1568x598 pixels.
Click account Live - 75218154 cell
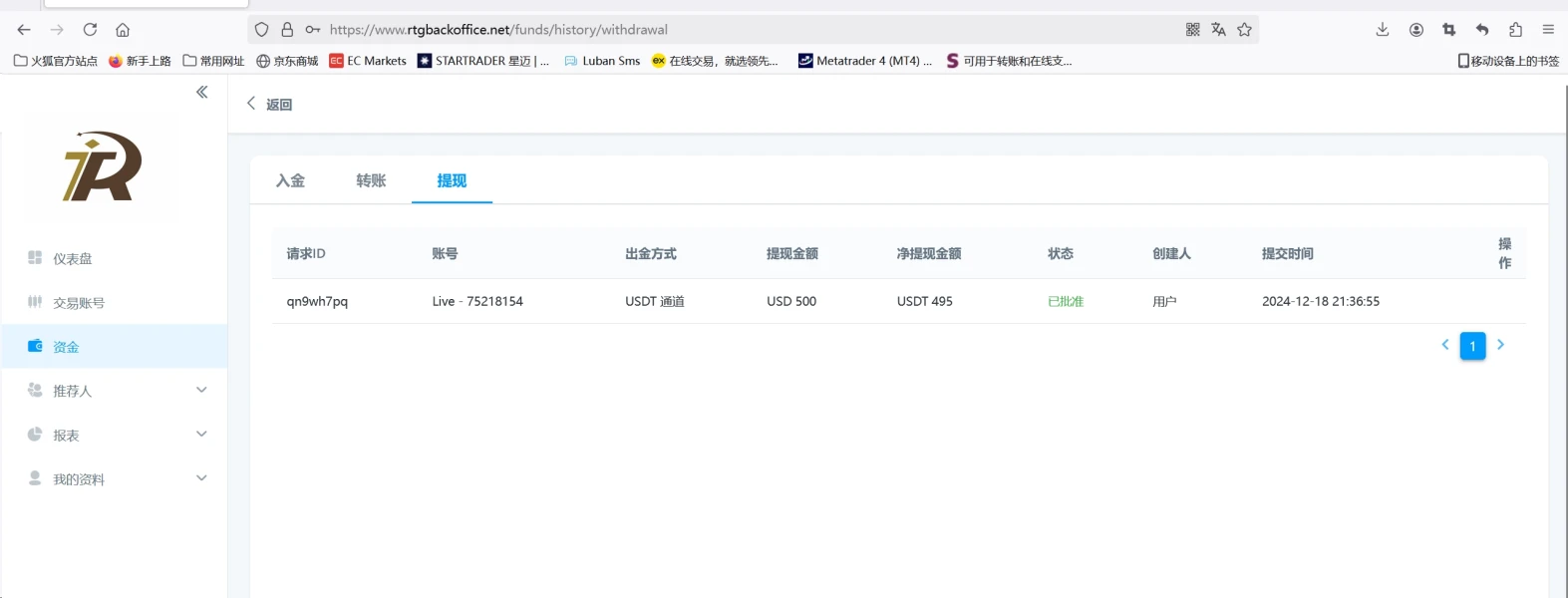tap(477, 301)
